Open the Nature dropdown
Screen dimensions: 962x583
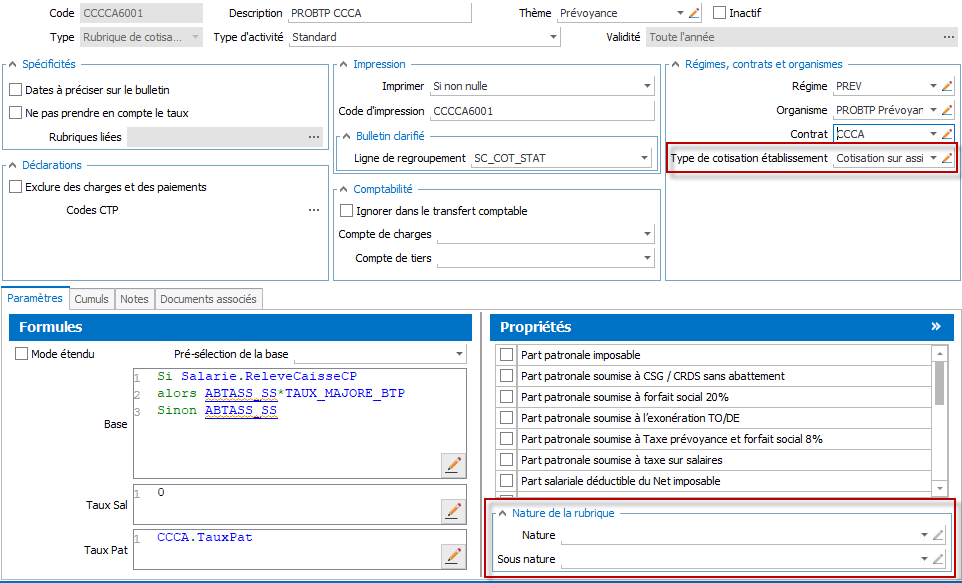pyautogui.click(x=924, y=535)
